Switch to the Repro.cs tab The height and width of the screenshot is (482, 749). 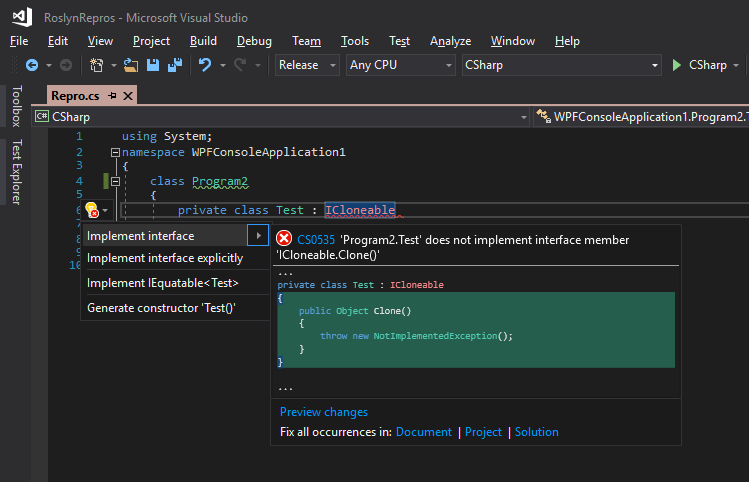[x=75, y=96]
